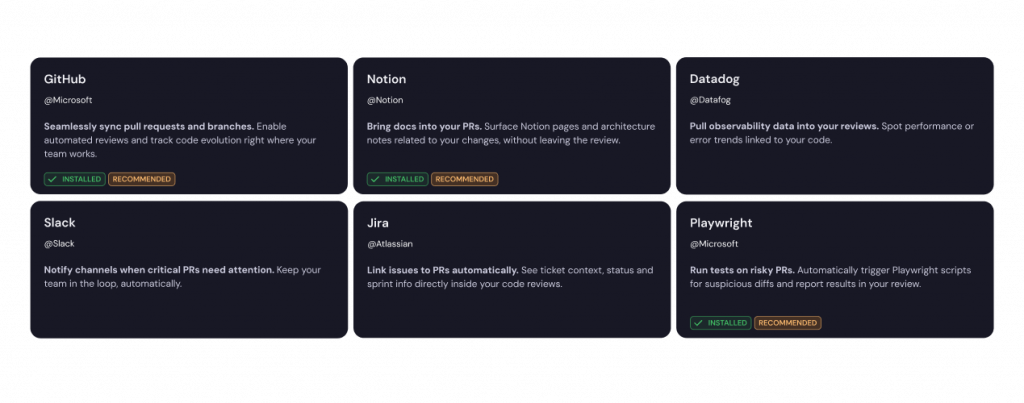Click the Slack card's notification description text
This screenshot has height=403, width=1024.
(180, 277)
